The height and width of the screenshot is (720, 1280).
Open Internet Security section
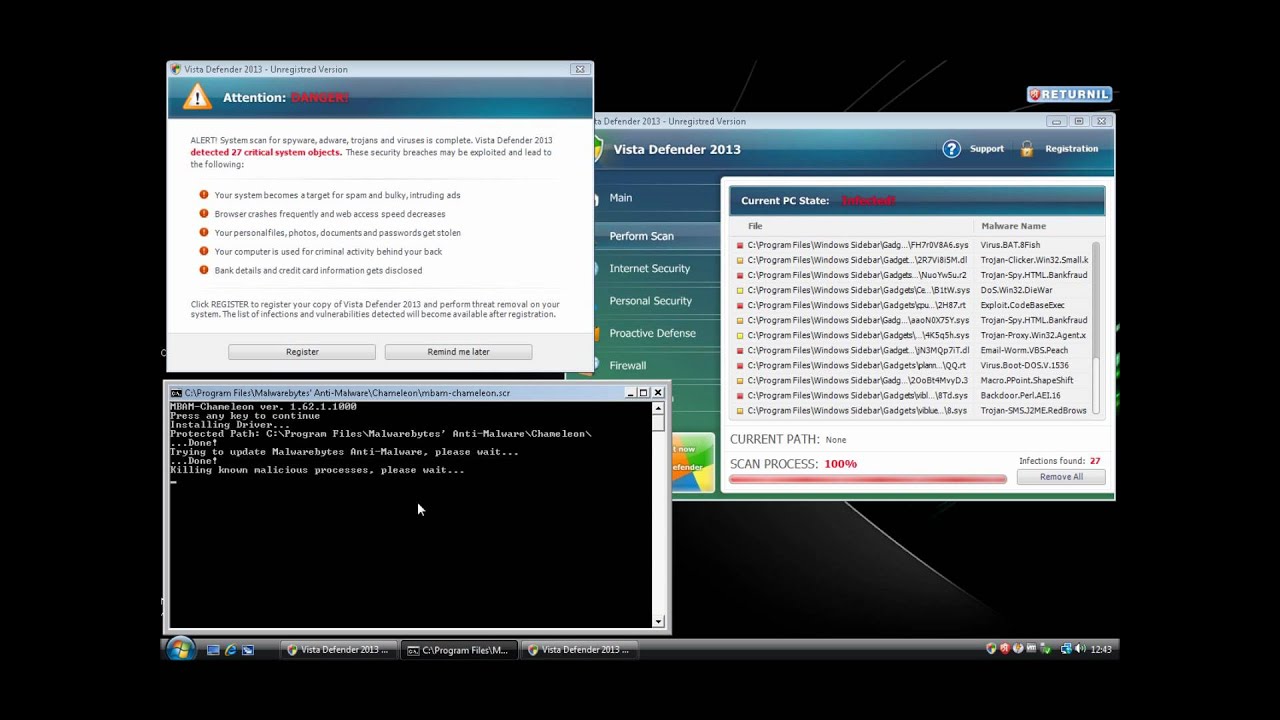coord(650,268)
